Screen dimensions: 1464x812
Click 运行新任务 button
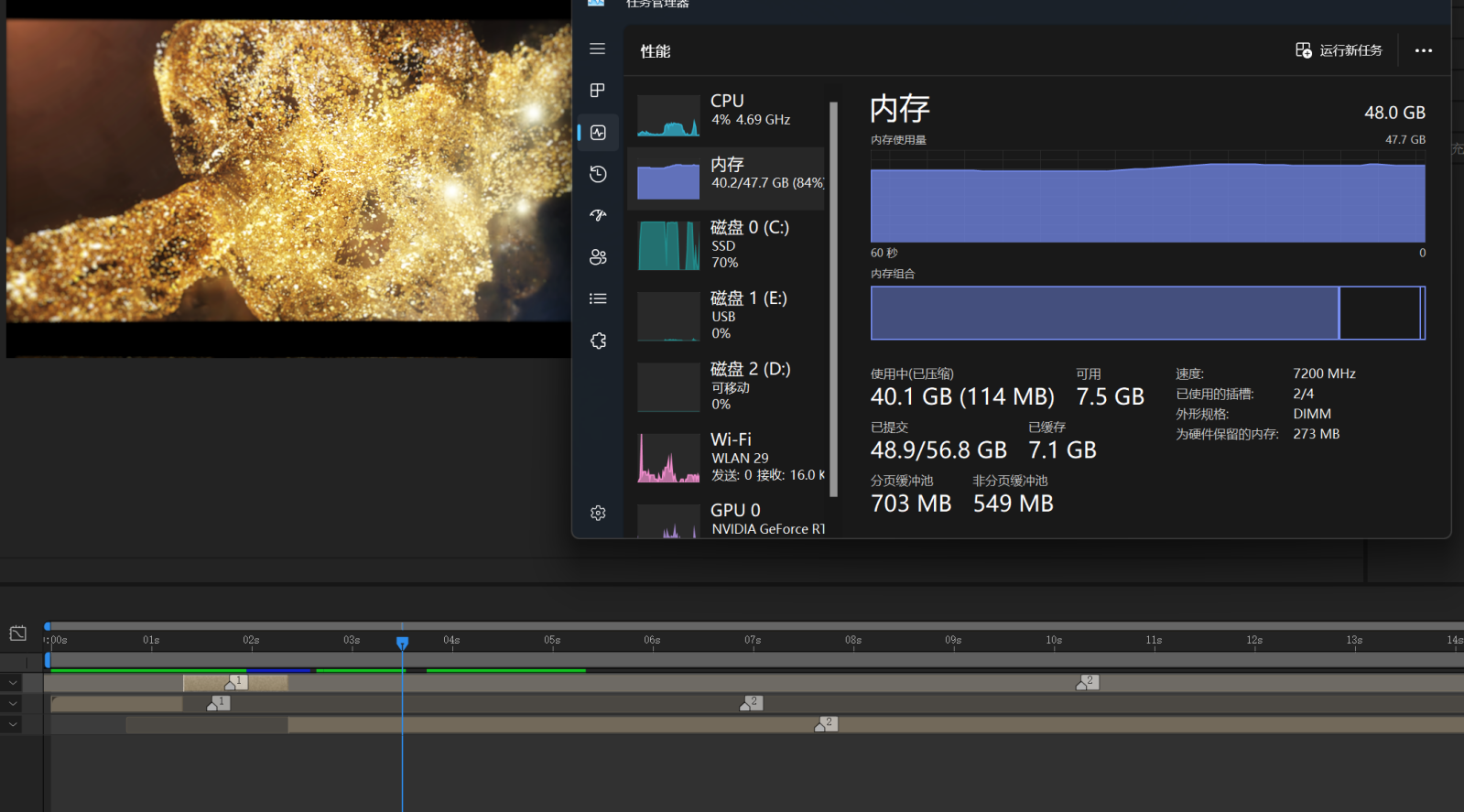1339,50
